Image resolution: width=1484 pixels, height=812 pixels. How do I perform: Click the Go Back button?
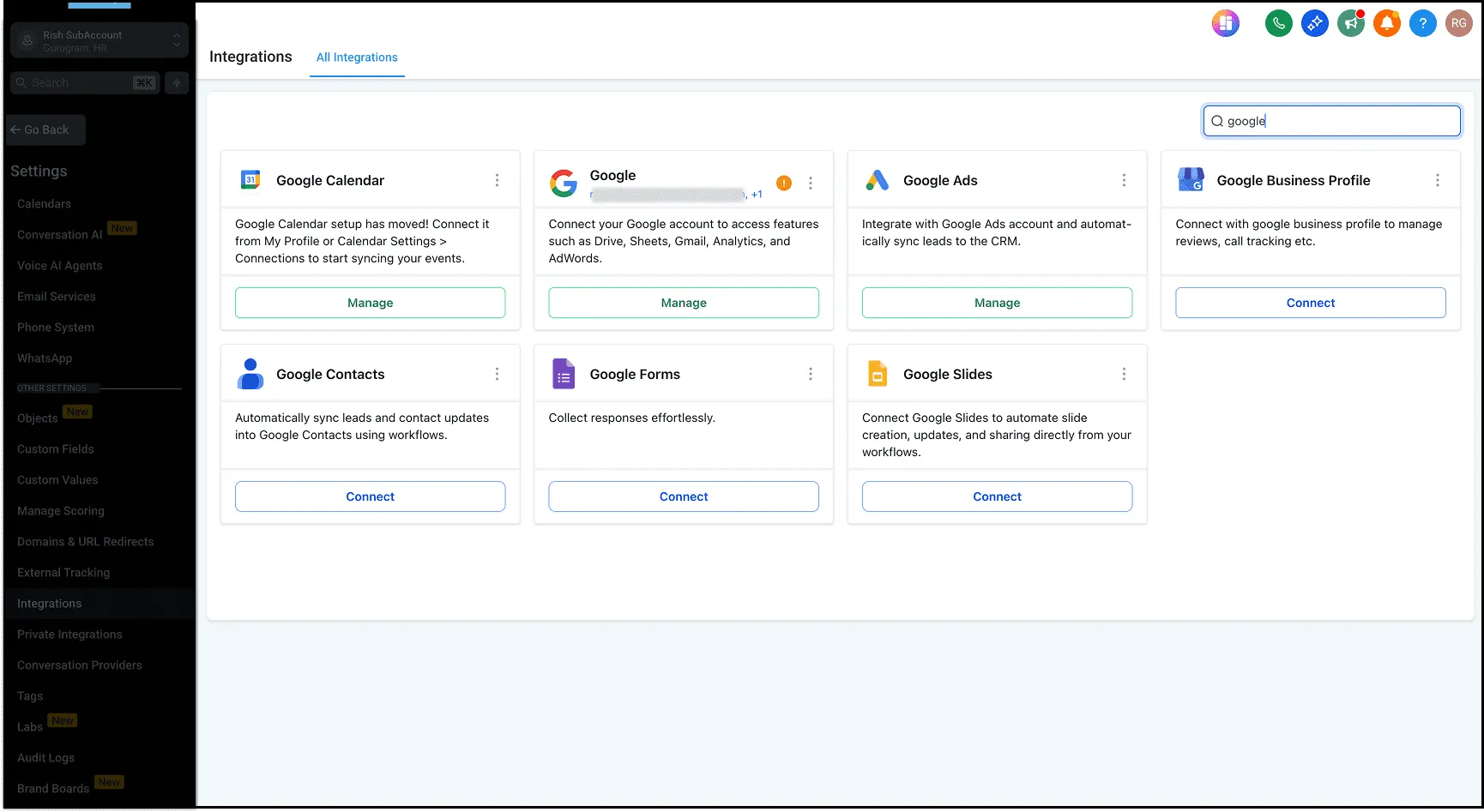[x=46, y=129]
